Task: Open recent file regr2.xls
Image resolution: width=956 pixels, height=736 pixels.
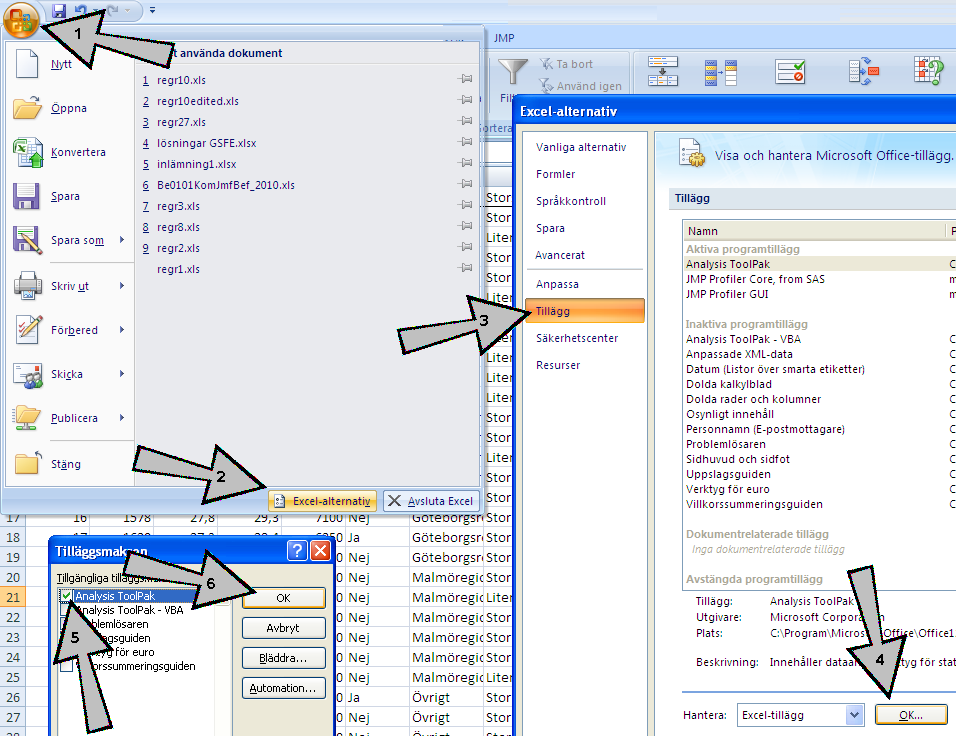Action: click(x=178, y=248)
